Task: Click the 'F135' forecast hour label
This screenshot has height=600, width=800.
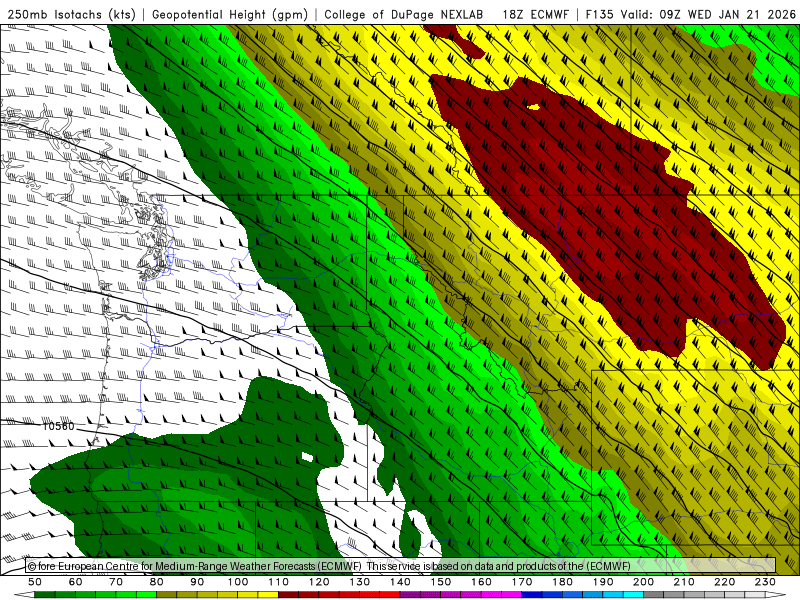Action: pos(599,14)
